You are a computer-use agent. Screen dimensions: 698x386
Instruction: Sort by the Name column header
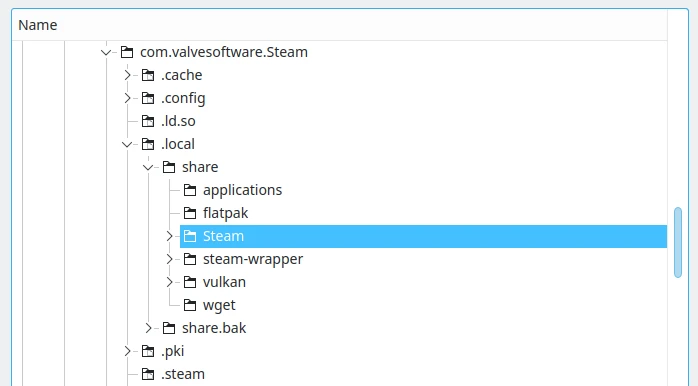click(x=339, y=25)
